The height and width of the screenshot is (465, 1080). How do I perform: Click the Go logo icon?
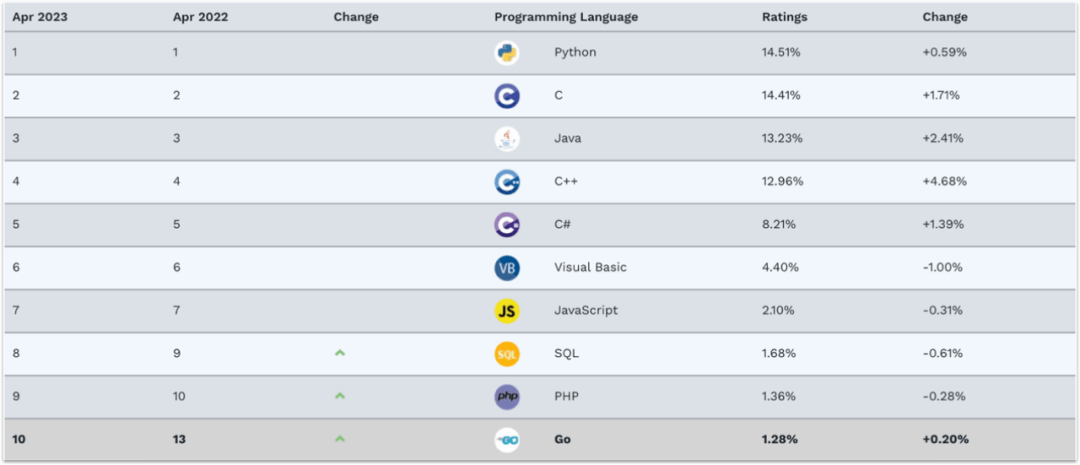click(507, 440)
